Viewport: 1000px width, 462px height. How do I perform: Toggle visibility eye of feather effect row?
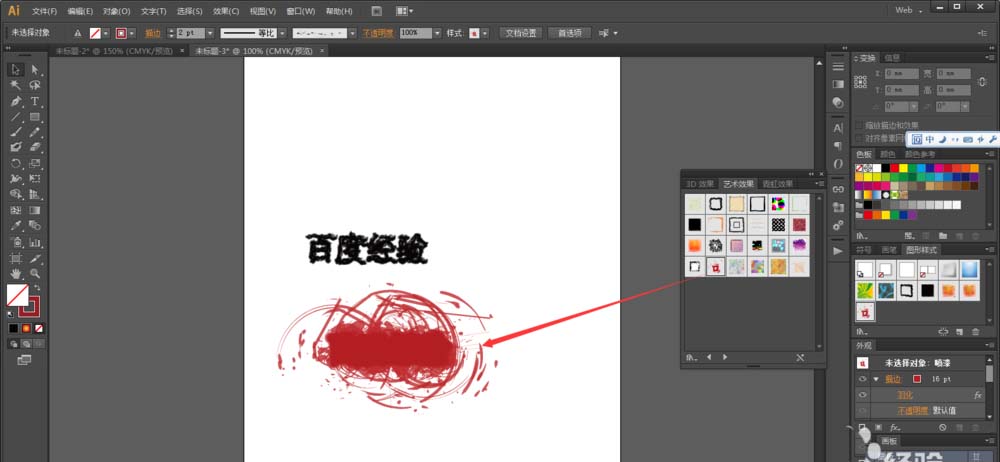pyautogui.click(x=862, y=395)
